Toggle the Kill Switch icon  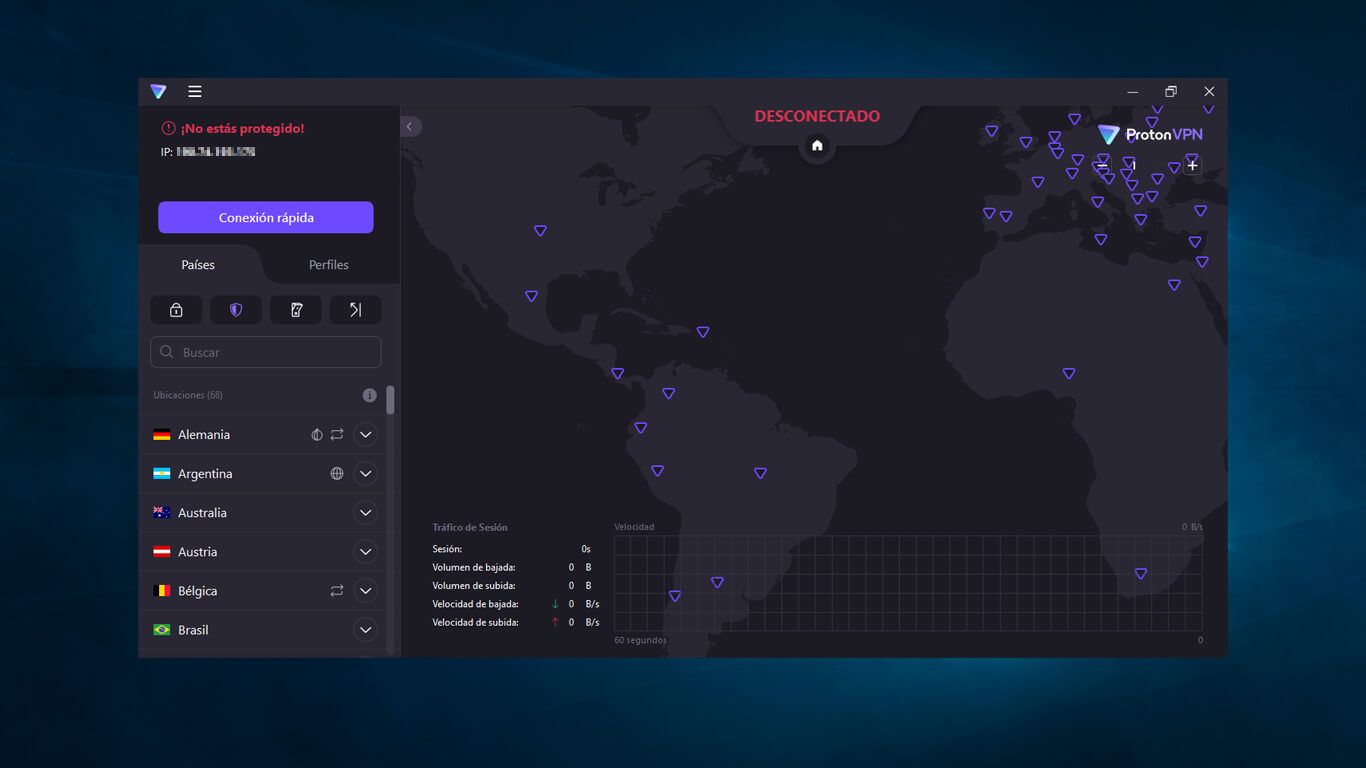coord(296,310)
